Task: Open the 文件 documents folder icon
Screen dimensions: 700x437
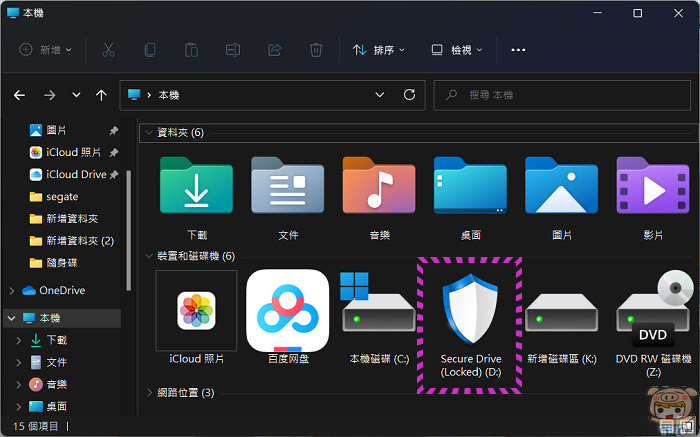Action: point(288,185)
